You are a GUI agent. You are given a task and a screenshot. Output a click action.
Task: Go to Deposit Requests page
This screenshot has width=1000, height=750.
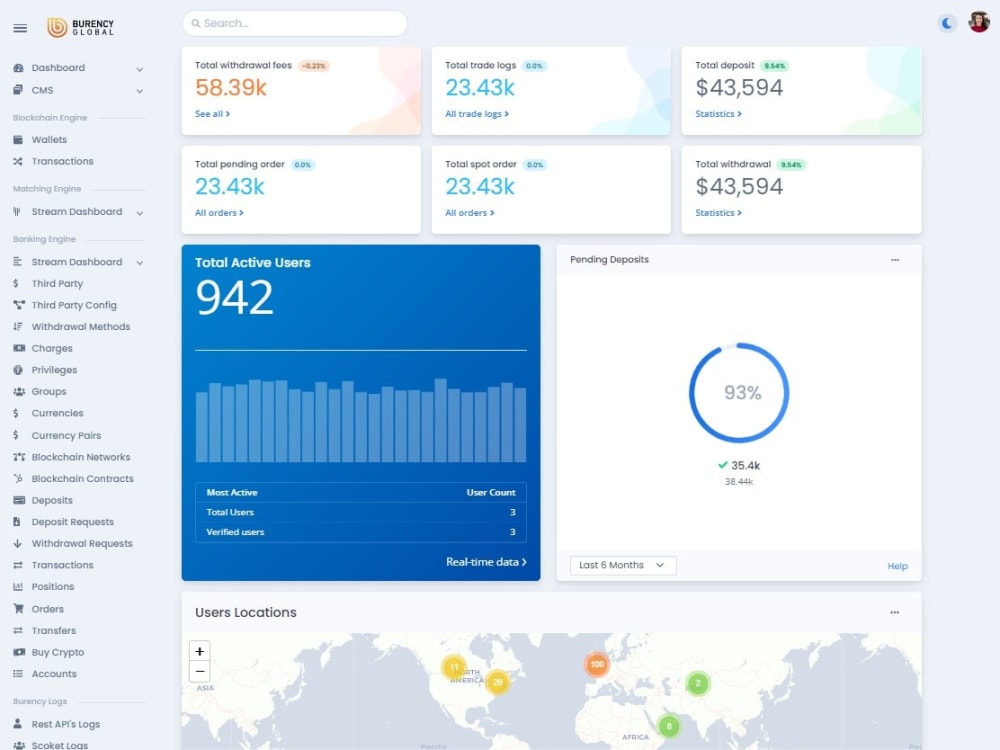coord(73,522)
